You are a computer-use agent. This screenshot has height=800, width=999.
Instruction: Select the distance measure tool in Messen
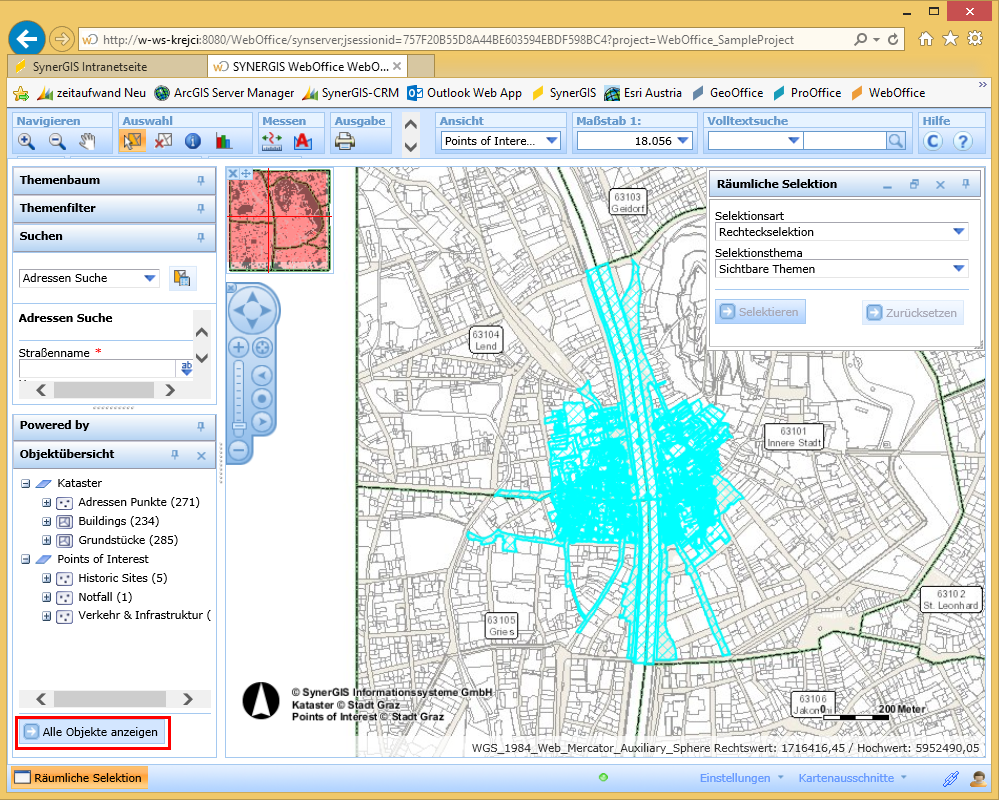(x=273, y=141)
